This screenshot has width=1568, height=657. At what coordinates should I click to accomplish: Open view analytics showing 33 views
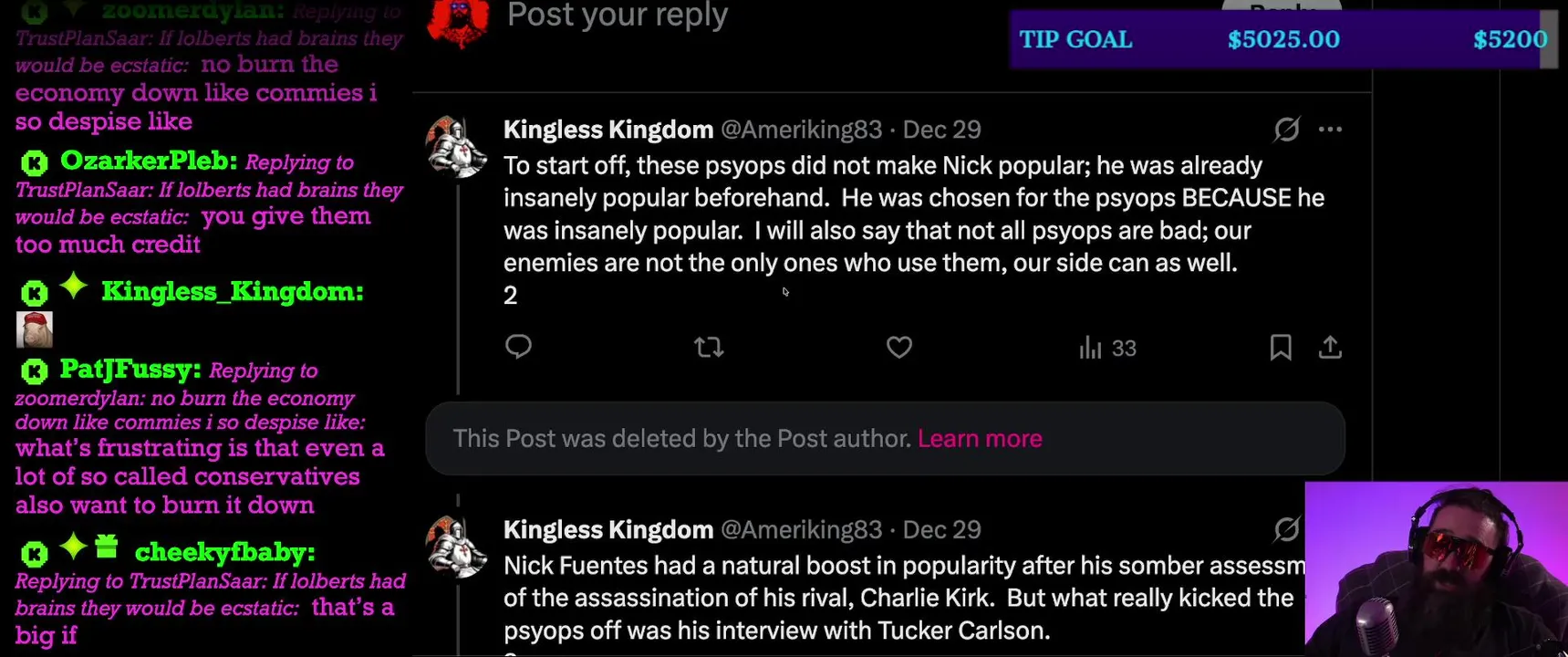[x=1107, y=348]
